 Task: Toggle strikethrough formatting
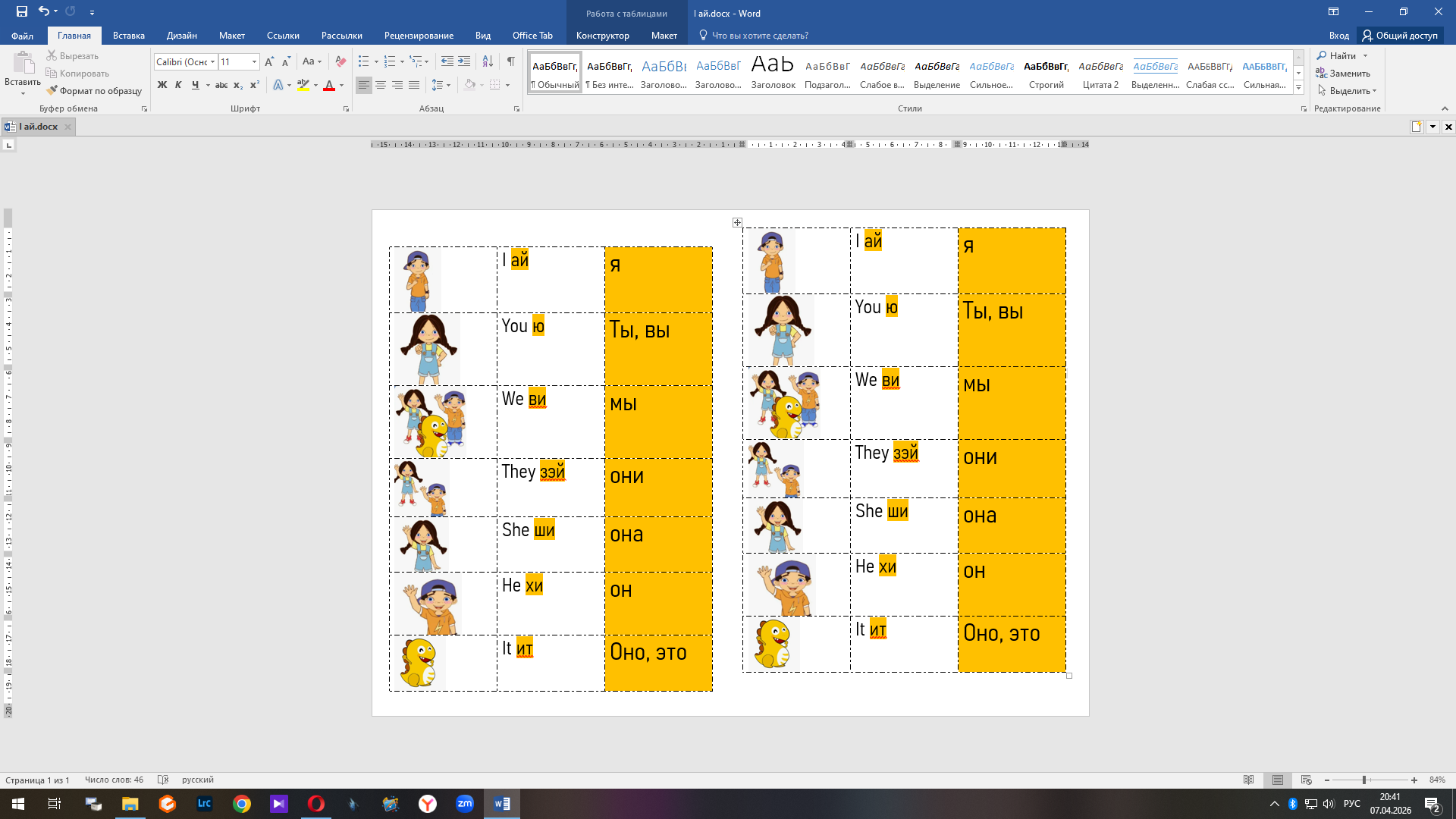point(221,86)
